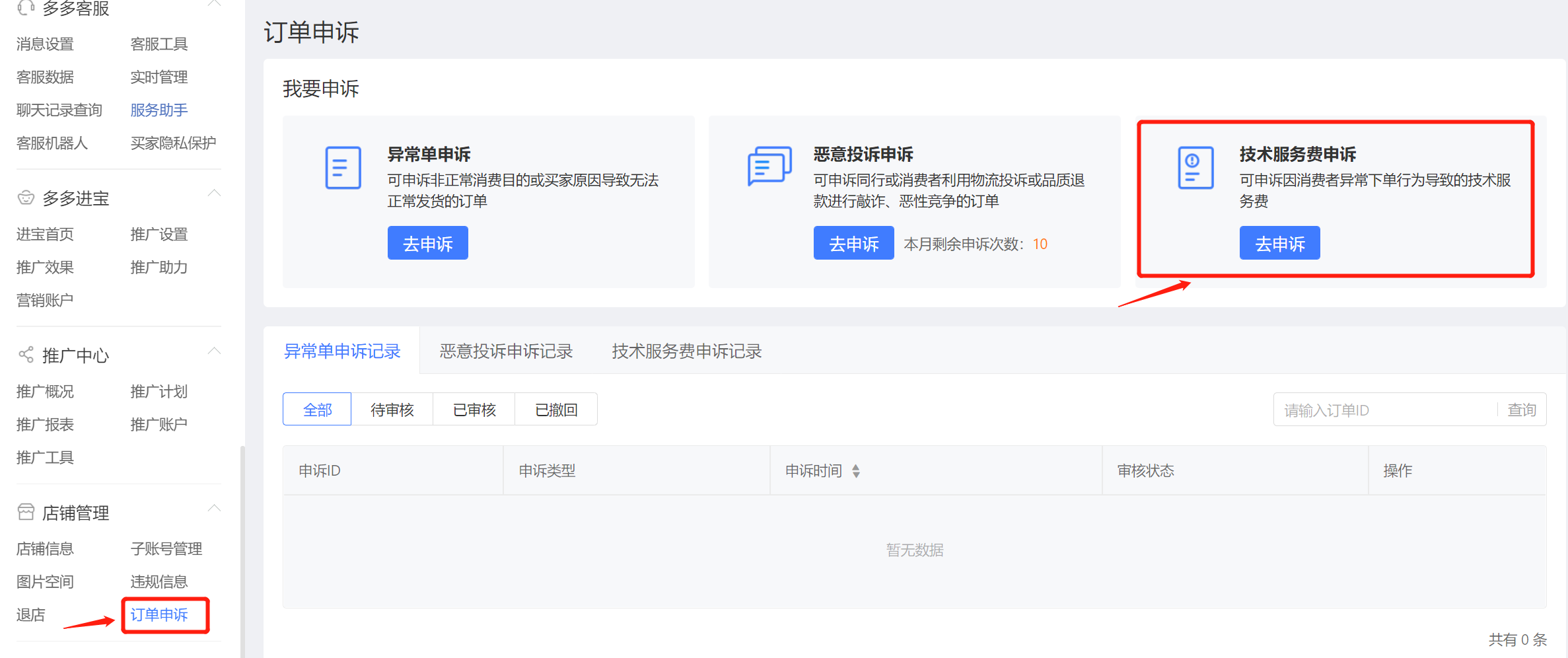
Task: Click the sidebar vertical scrollbar
Action: point(242,552)
